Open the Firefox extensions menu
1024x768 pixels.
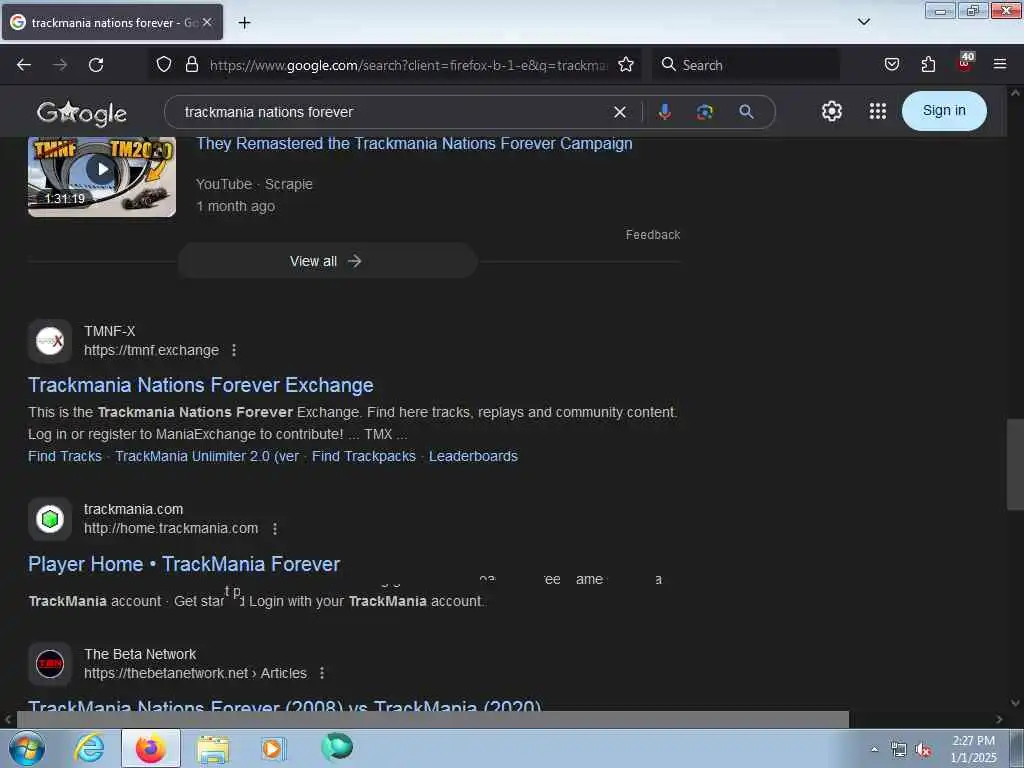(x=928, y=65)
